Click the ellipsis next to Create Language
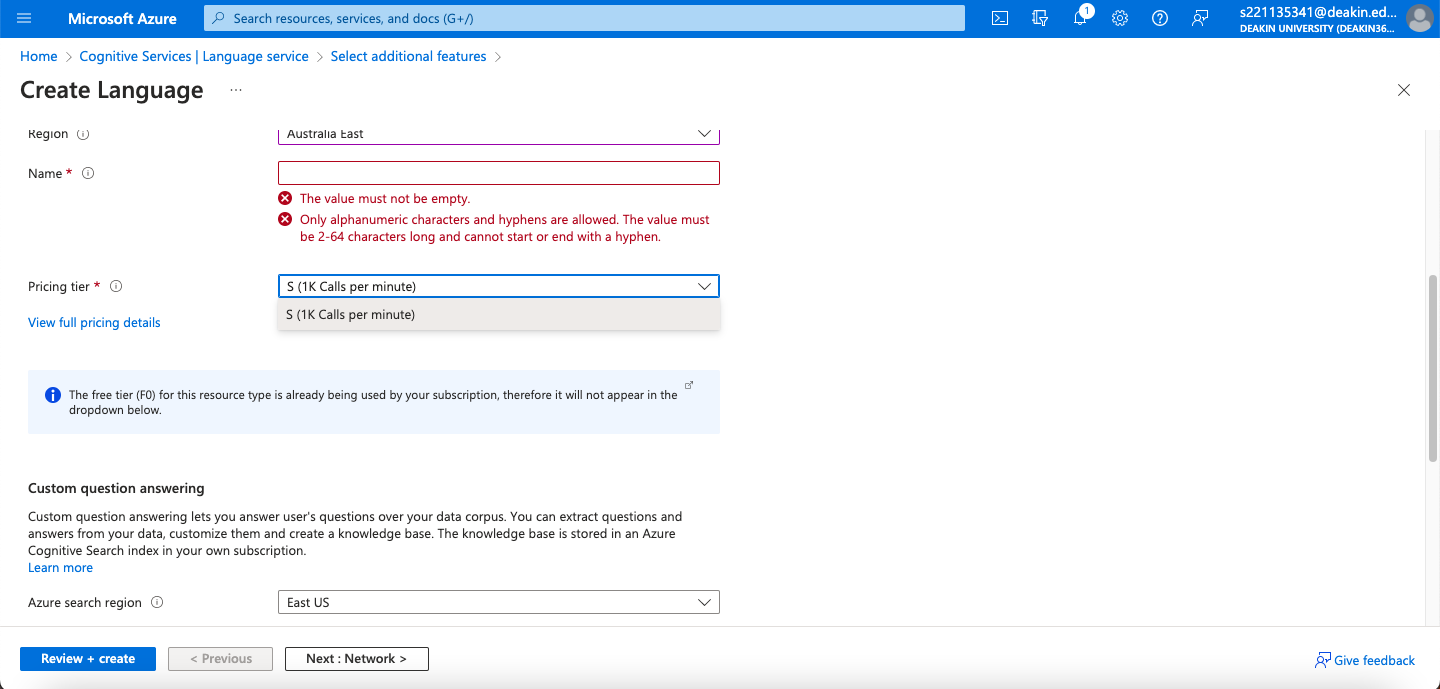 coord(236,90)
